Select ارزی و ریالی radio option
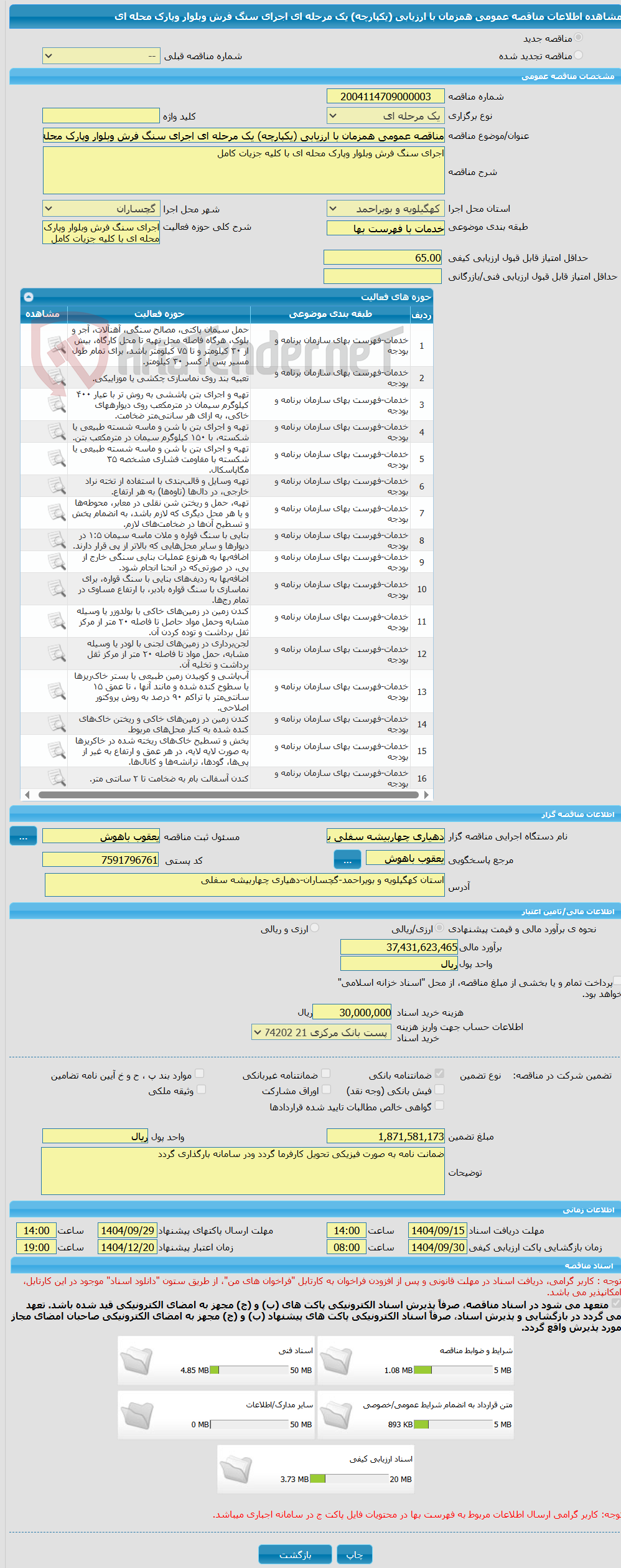 [x=315, y=928]
